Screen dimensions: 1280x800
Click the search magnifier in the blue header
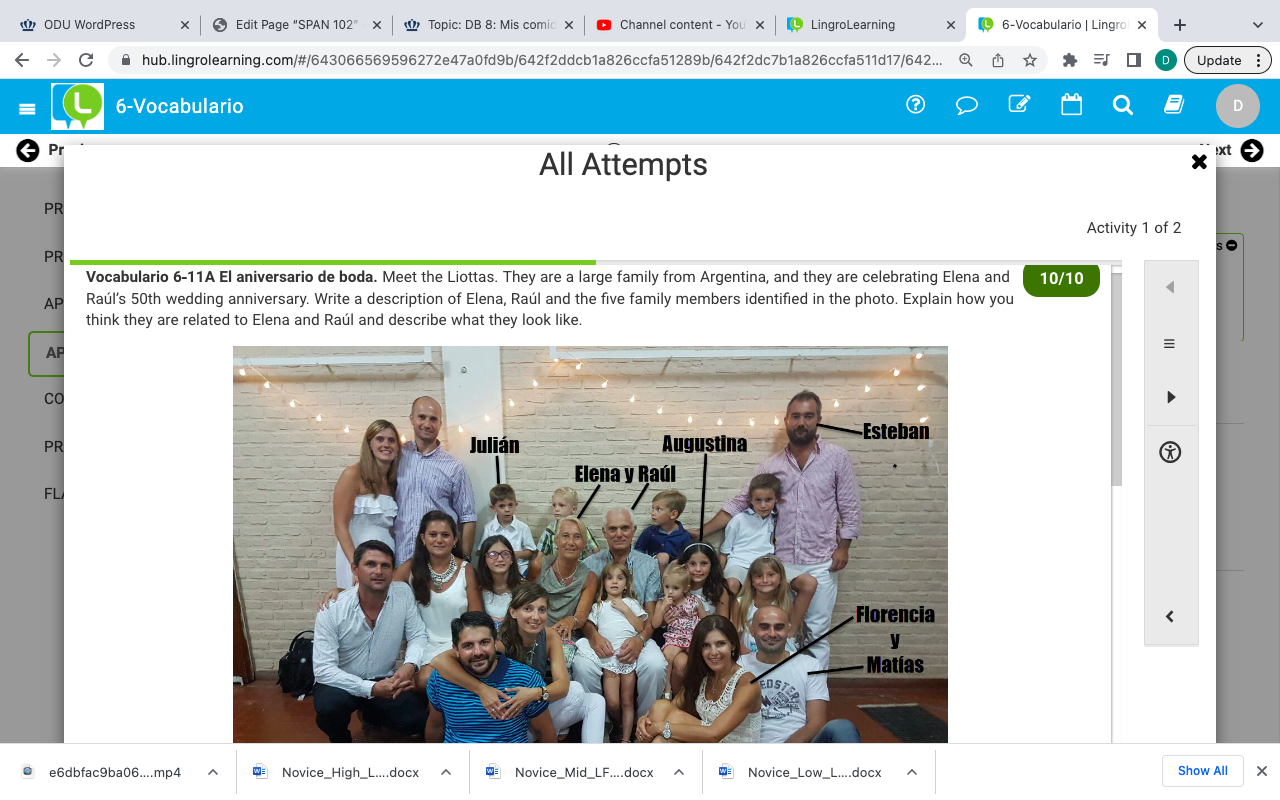1123,105
